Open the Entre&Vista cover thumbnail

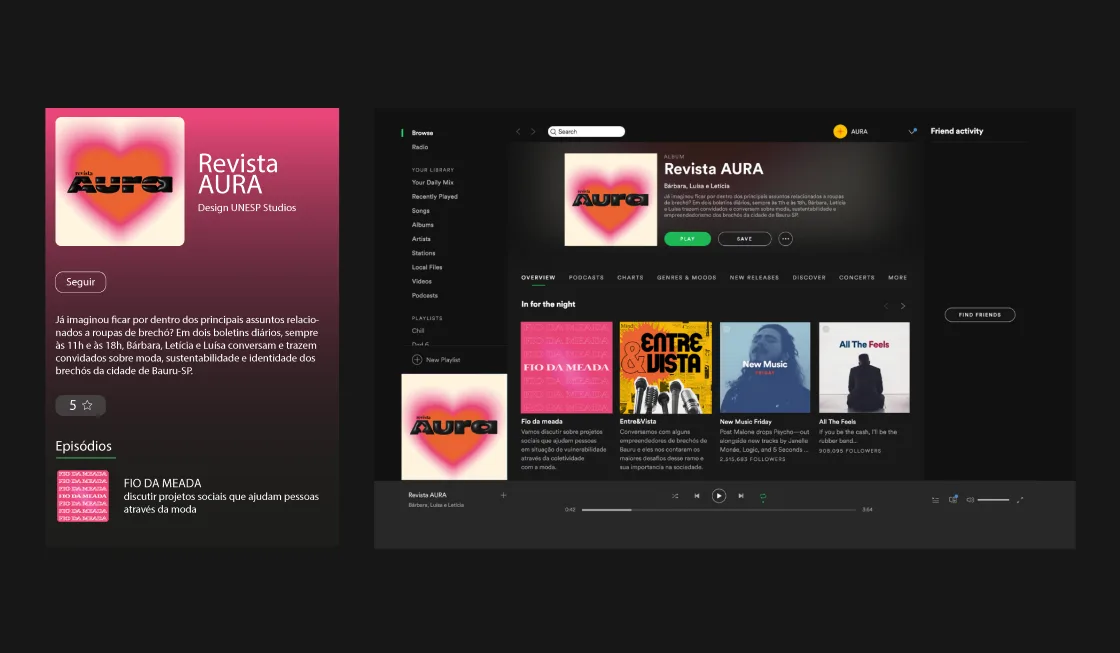[666, 367]
